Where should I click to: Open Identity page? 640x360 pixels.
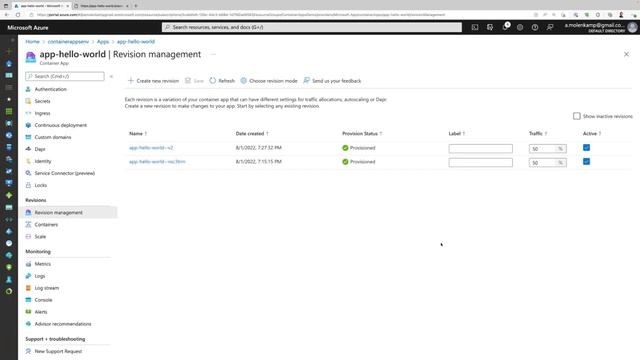point(42,161)
